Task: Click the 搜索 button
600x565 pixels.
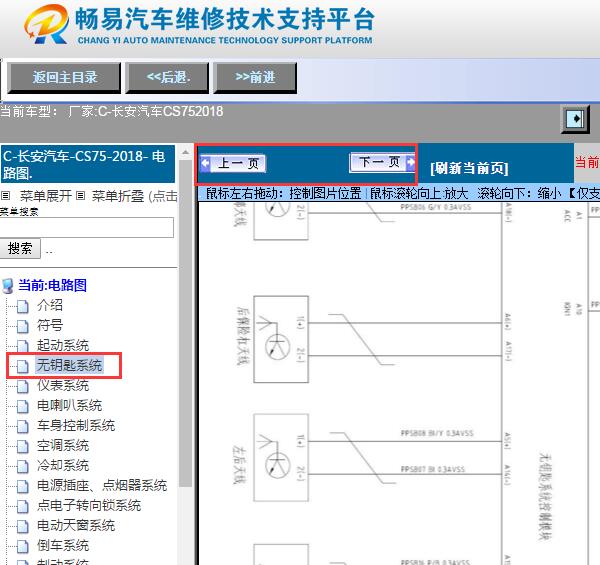Action: point(20,248)
